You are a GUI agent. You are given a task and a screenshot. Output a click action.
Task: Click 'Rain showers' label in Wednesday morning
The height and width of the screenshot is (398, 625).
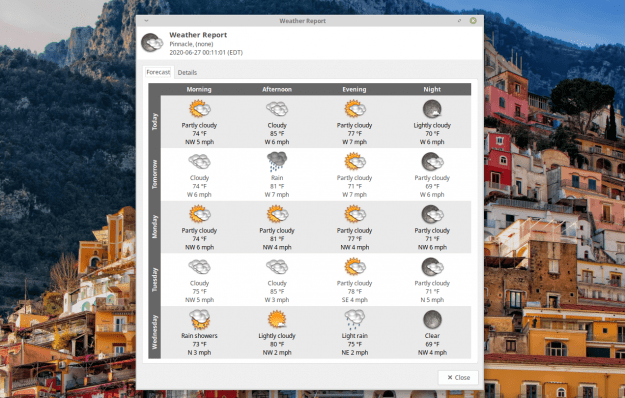point(199,335)
